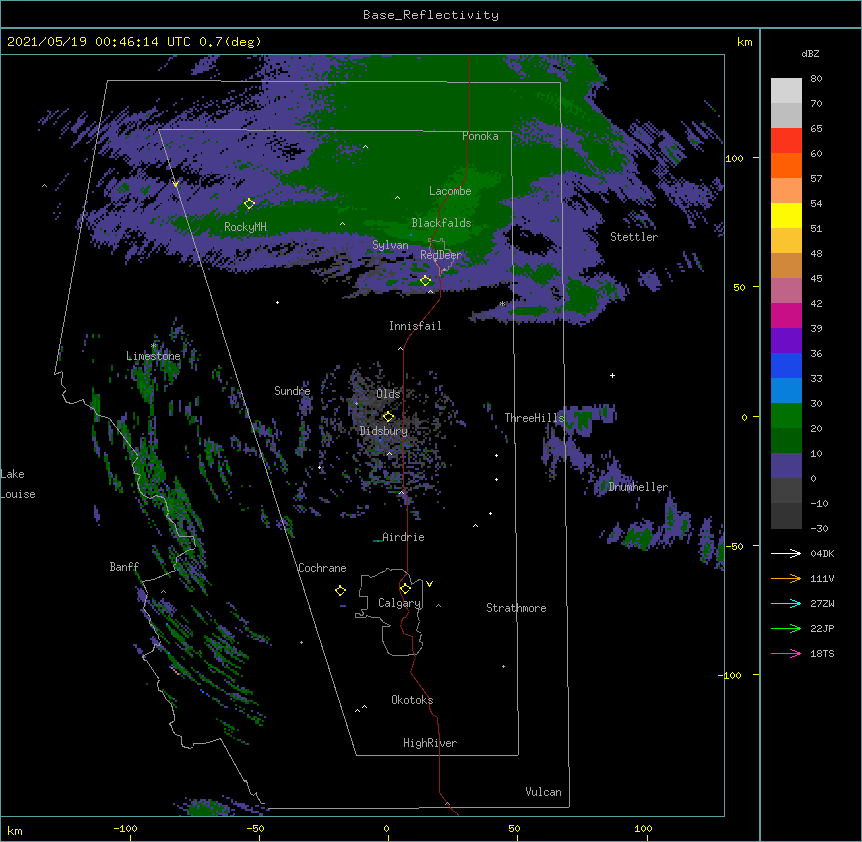Click the 0.7(deg) elevation angle text
862x842 pixels.
coord(230,42)
